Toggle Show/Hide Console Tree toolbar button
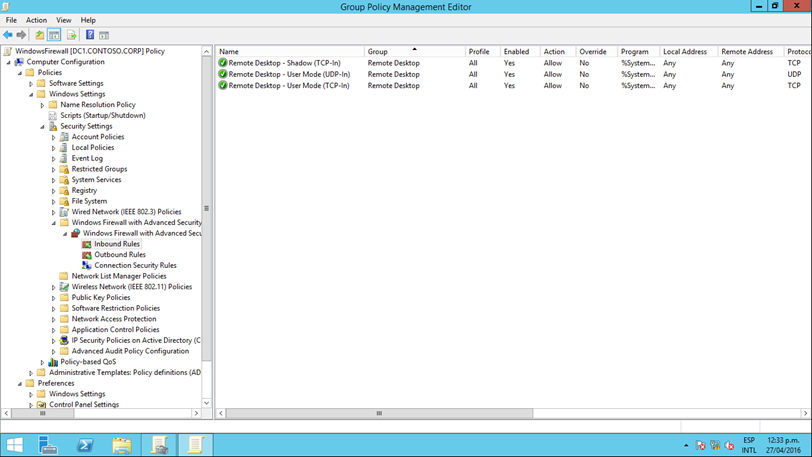Image resolution: width=812 pixels, height=457 pixels. click(54, 35)
